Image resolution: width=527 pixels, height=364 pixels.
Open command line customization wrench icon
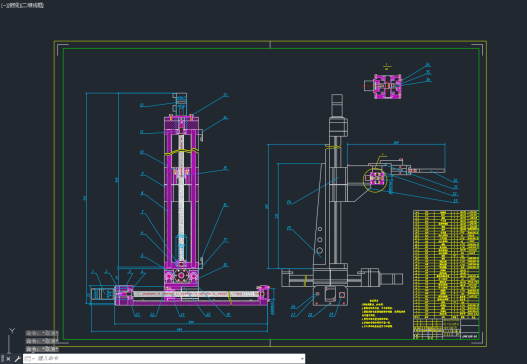point(17,359)
